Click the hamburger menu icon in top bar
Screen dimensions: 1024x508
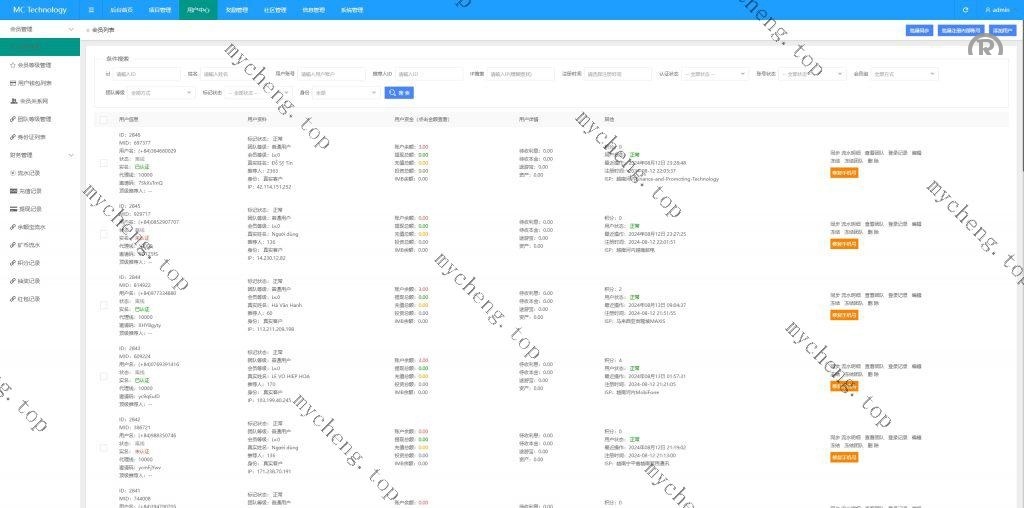click(91, 10)
